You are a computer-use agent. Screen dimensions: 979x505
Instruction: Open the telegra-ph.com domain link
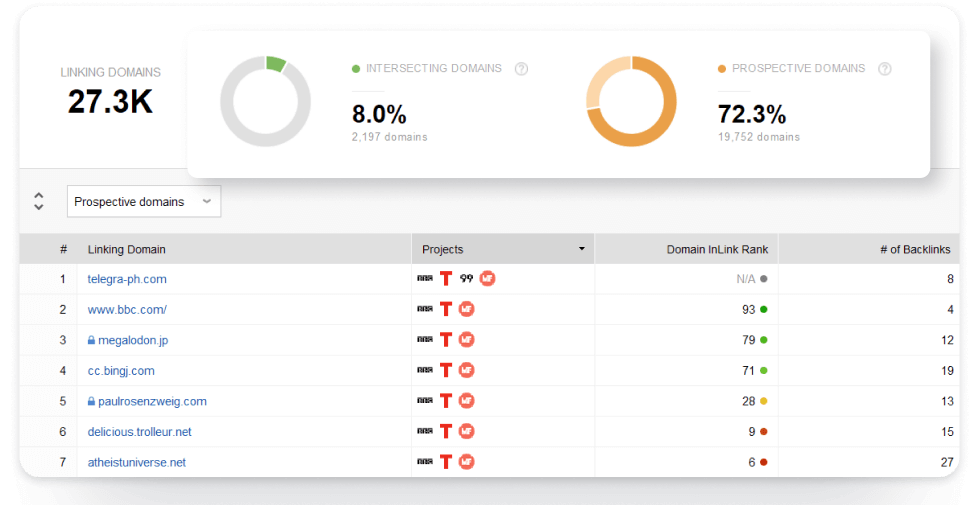click(127, 279)
